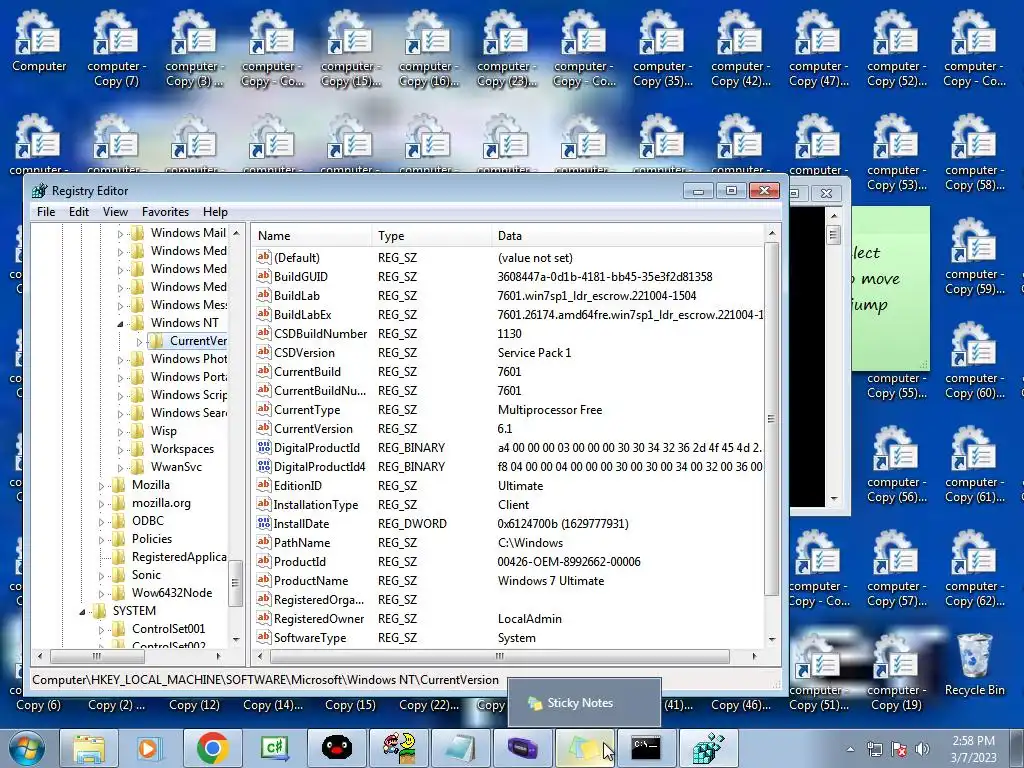
Task: Expand the ODBC key
Action: pyautogui.click(x=101, y=521)
